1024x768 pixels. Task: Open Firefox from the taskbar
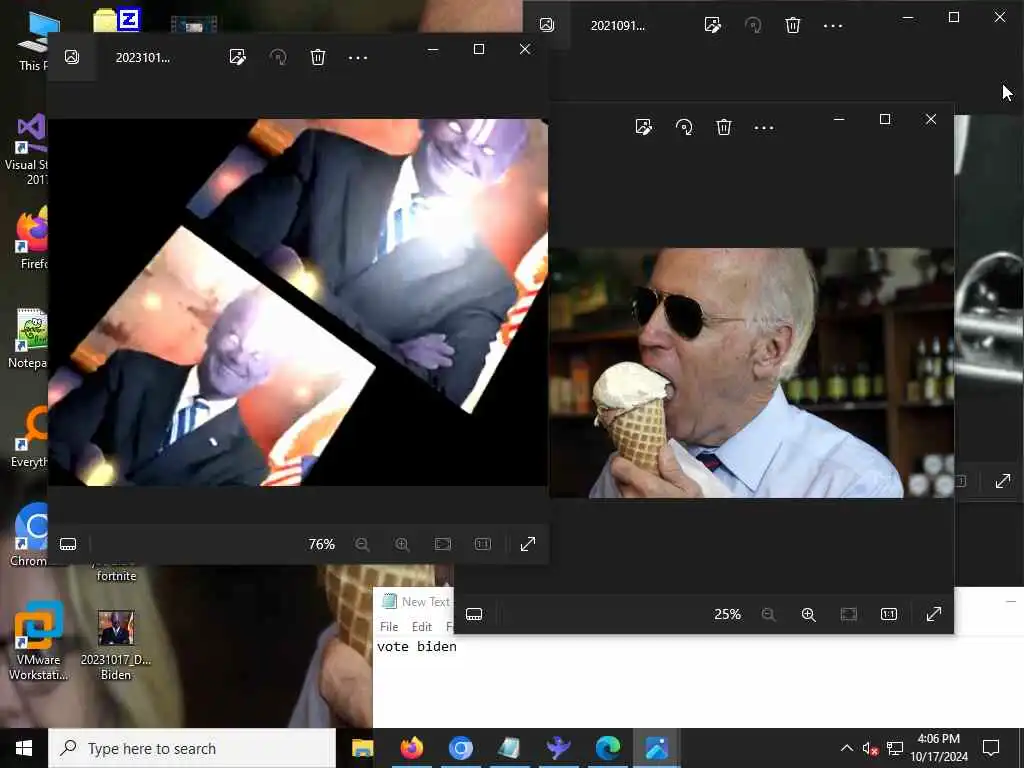click(x=411, y=748)
